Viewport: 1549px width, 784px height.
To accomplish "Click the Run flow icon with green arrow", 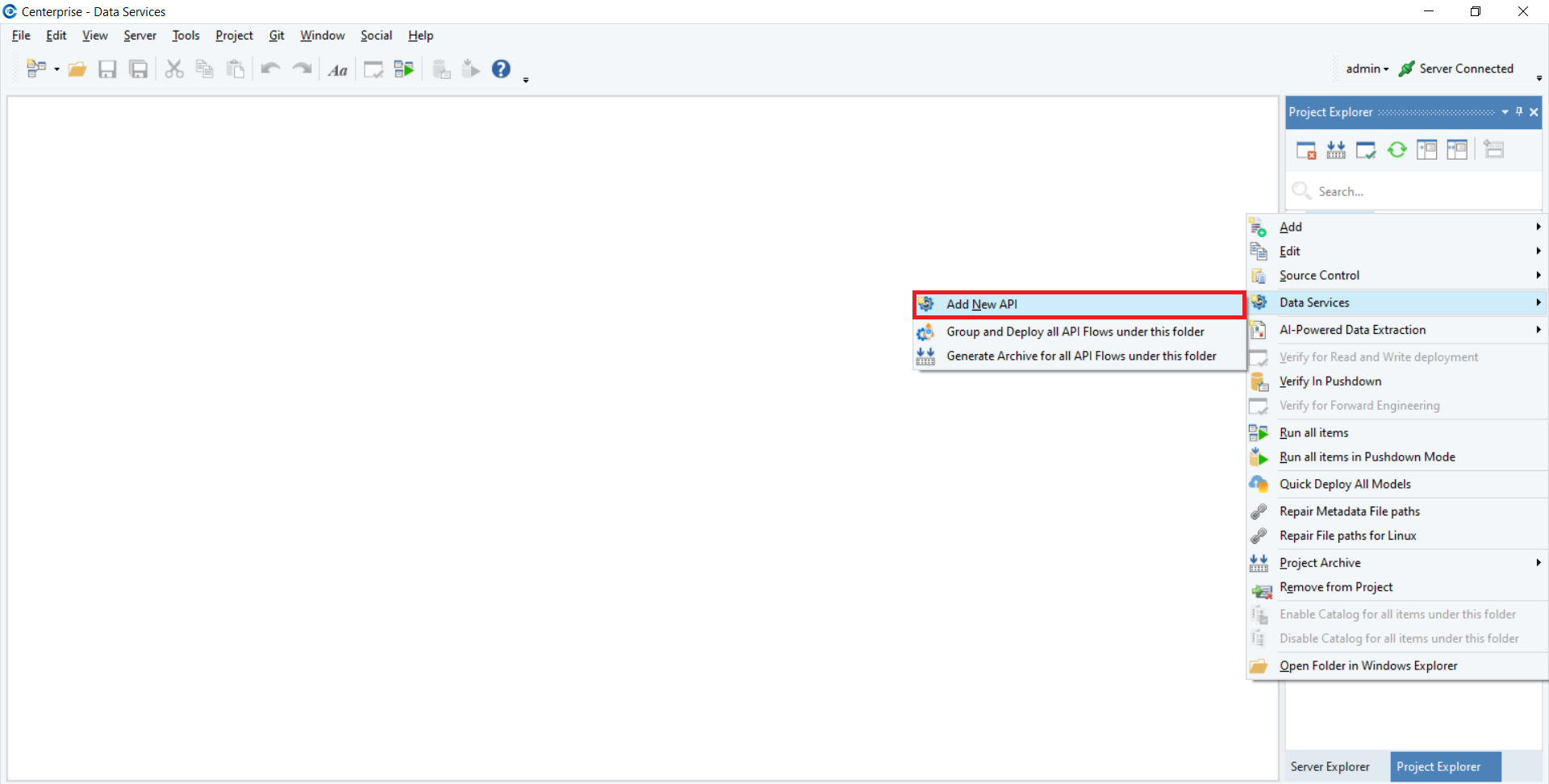I will pos(404,69).
